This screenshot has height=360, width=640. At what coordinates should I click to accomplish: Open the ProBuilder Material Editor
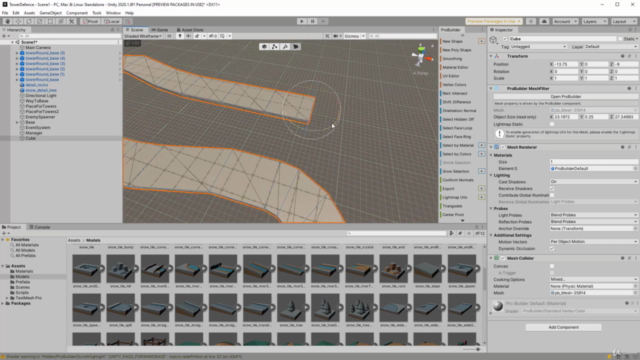[x=455, y=67]
